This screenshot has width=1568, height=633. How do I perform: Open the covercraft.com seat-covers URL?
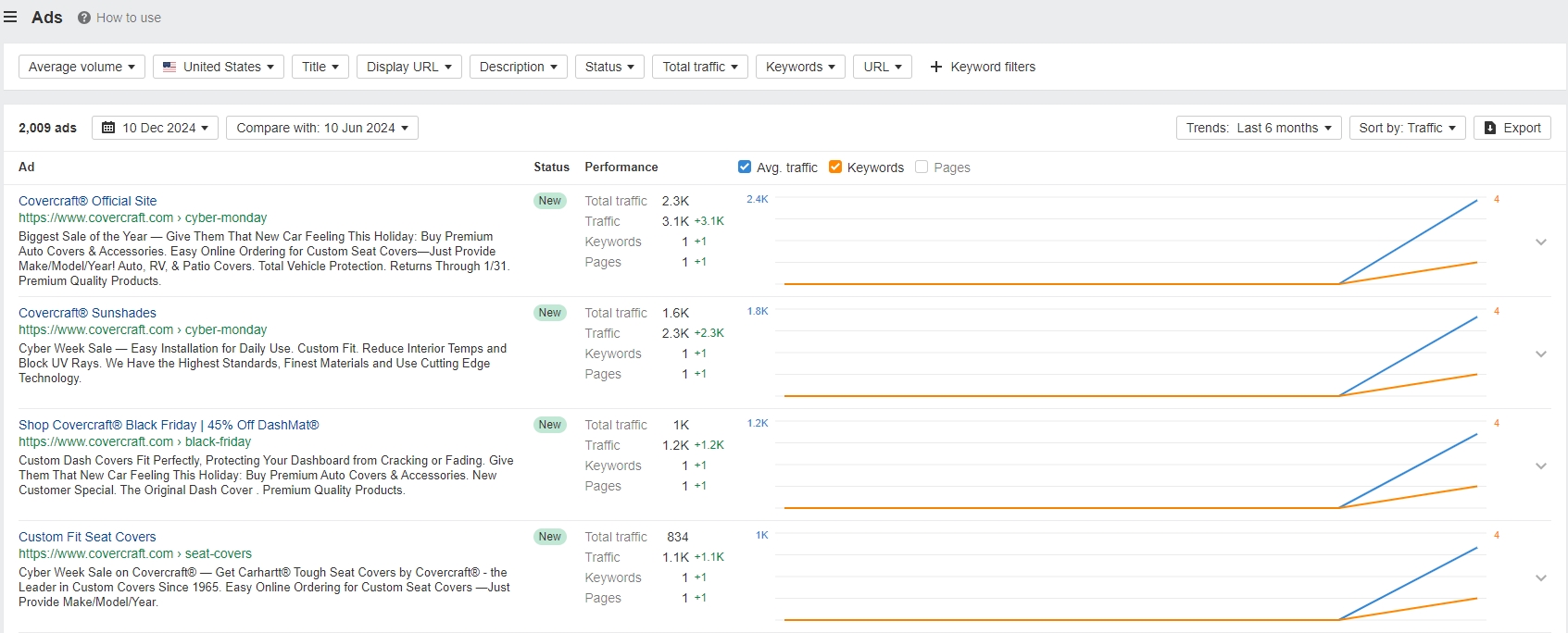pyautogui.click(x=135, y=553)
